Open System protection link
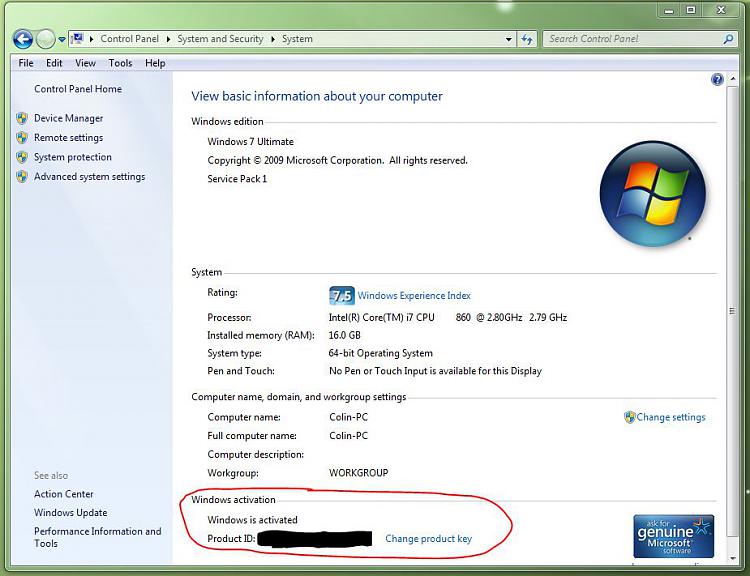 point(73,157)
